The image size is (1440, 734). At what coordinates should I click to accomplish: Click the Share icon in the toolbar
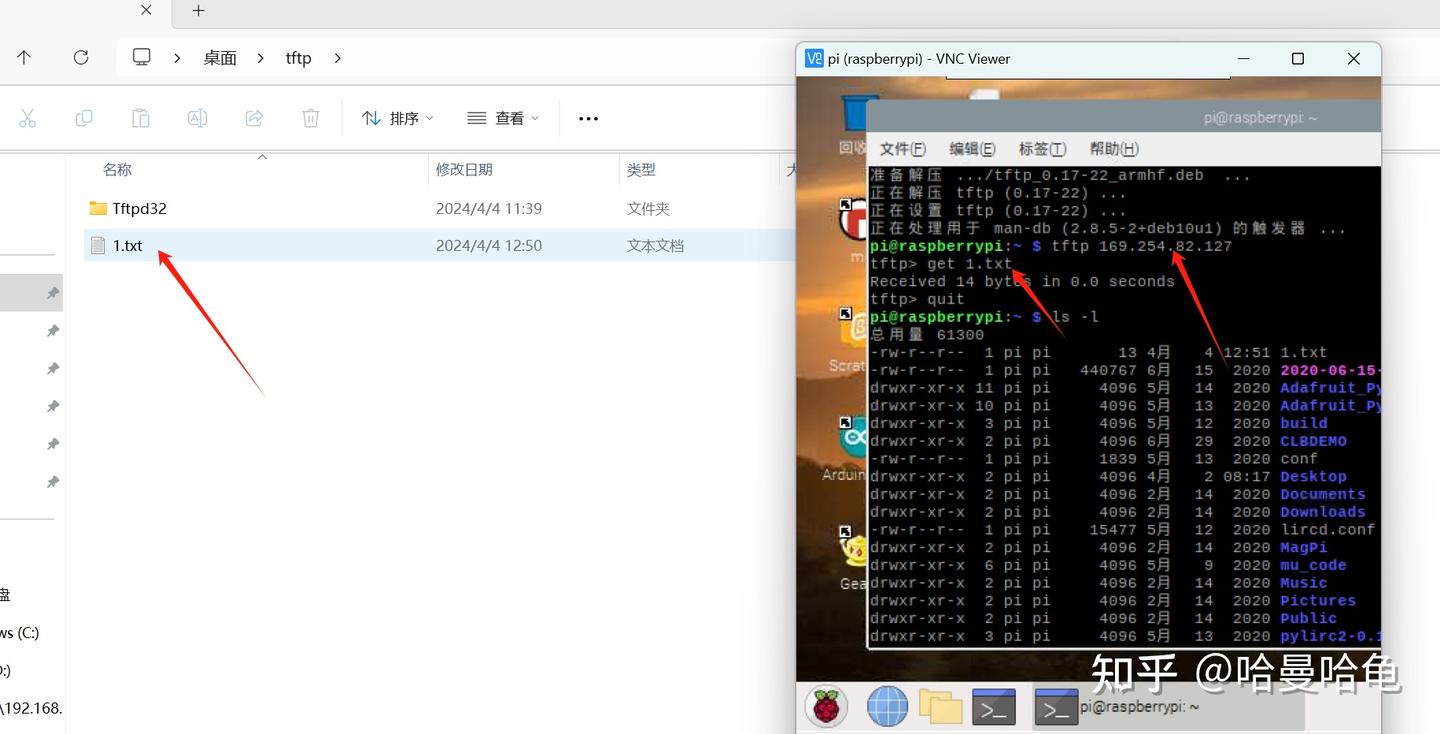coord(254,117)
